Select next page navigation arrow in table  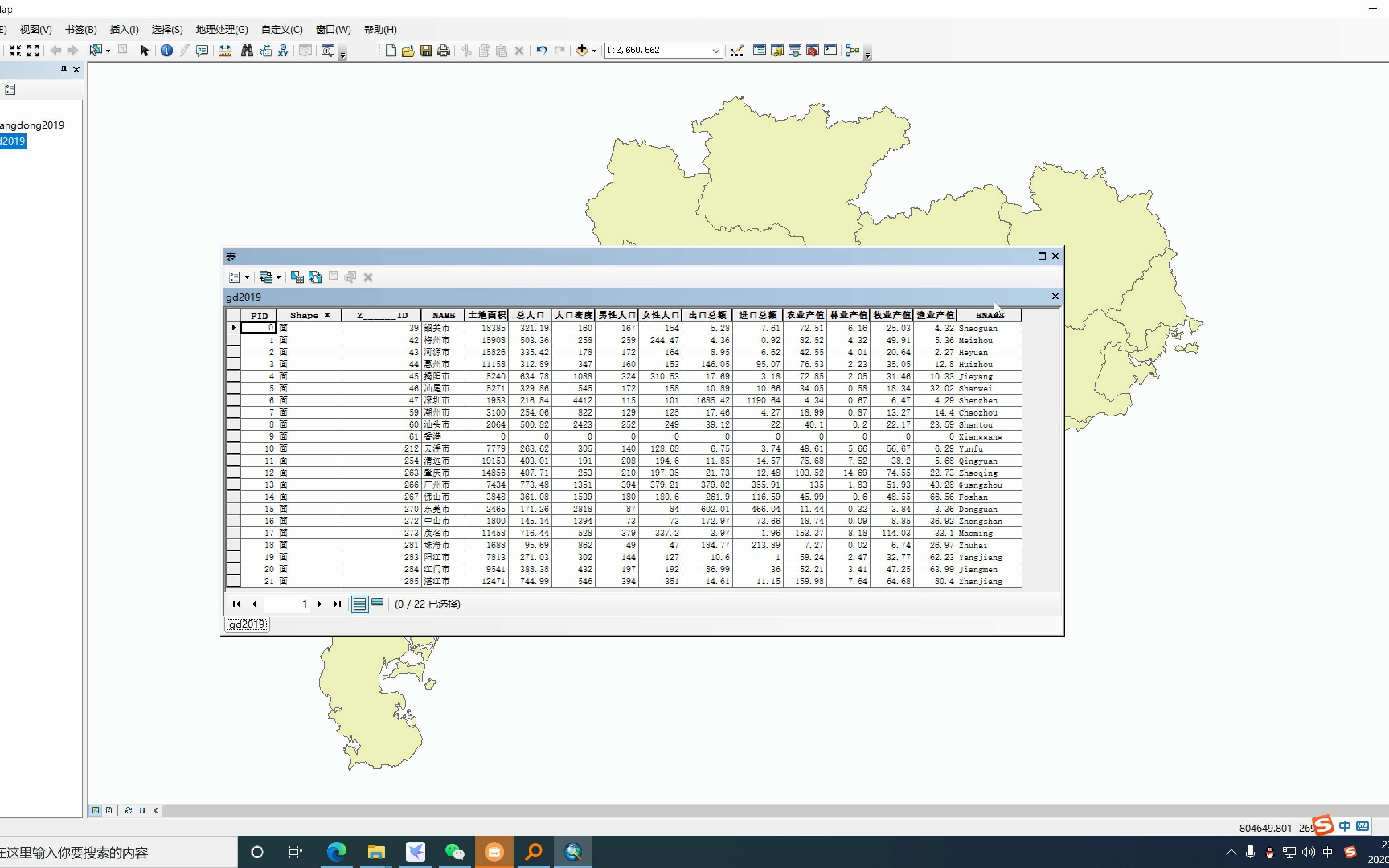tap(320, 604)
